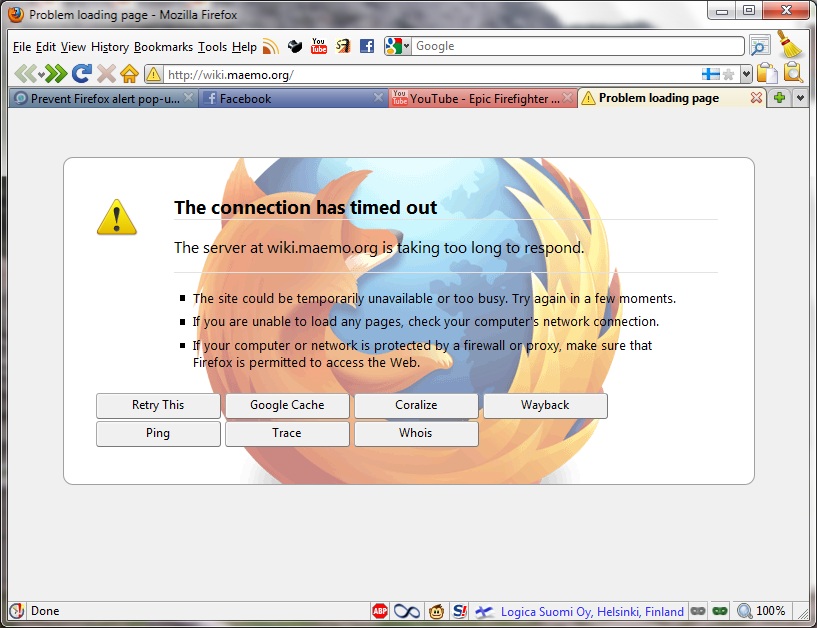Open the back history dropdown arrow
817x628 pixels.
pyautogui.click(x=41, y=75)
